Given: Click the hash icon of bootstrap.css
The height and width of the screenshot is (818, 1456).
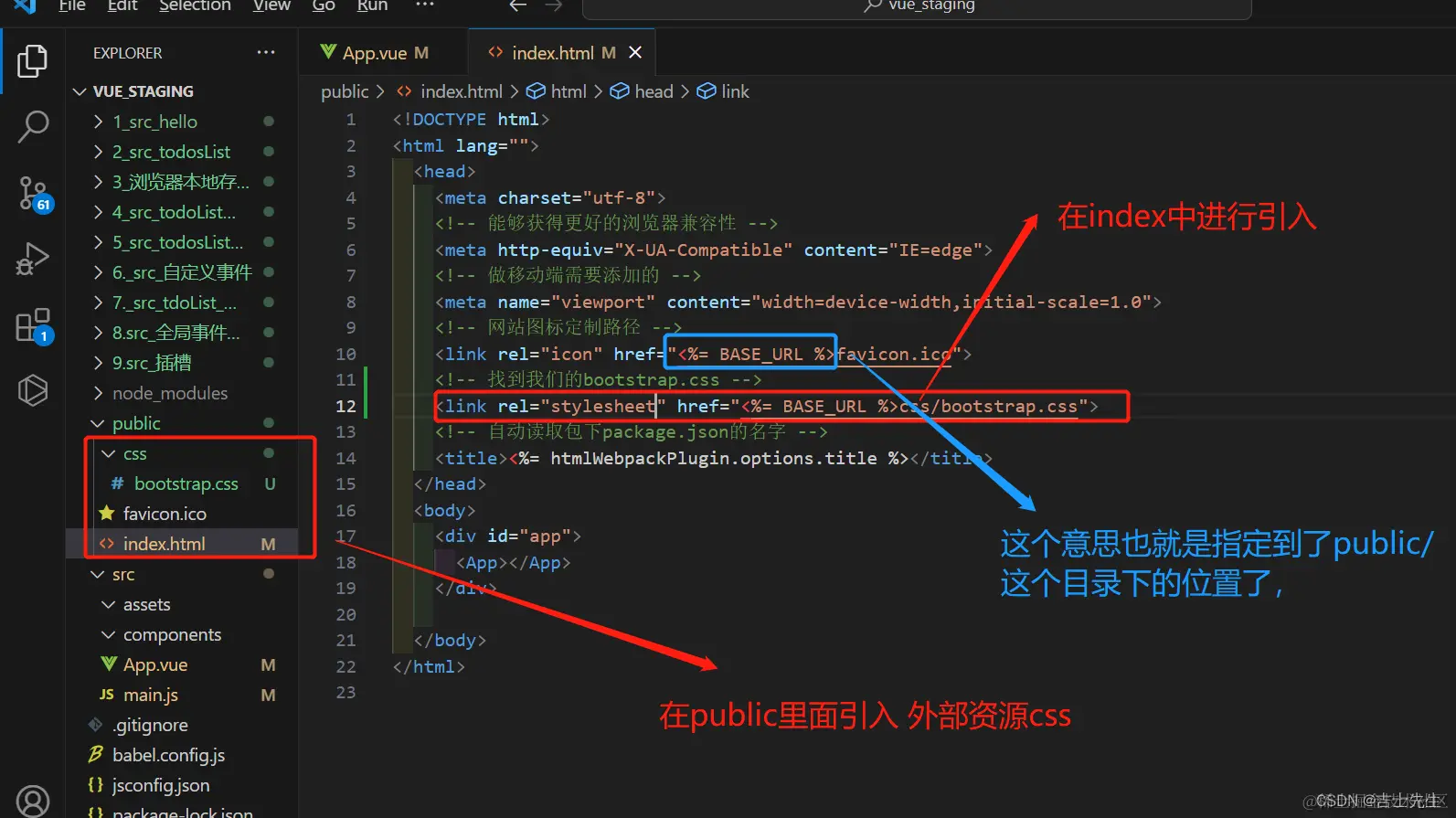Looking at the screenshot, I should click(x=117, y=483).
